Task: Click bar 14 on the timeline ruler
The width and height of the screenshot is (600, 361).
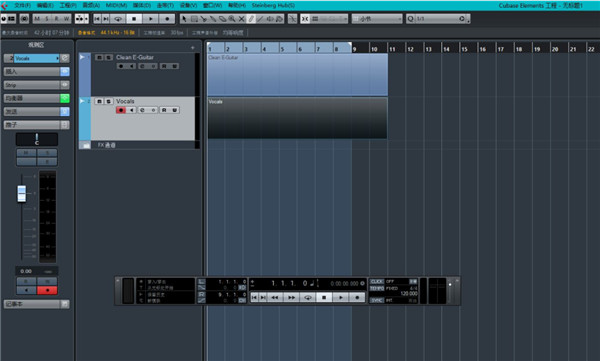Action: (446, 49)
